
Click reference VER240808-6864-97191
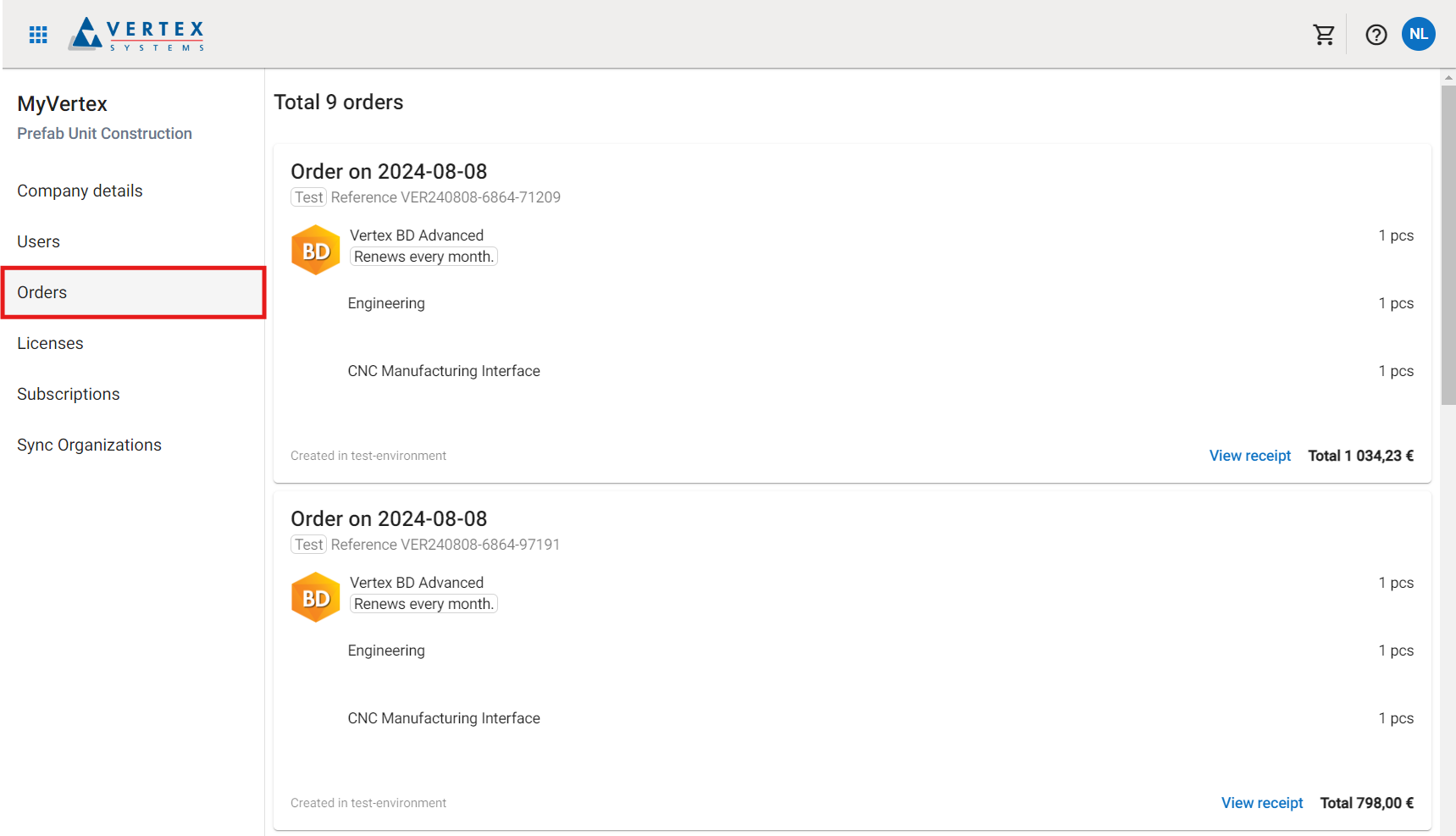446,545
